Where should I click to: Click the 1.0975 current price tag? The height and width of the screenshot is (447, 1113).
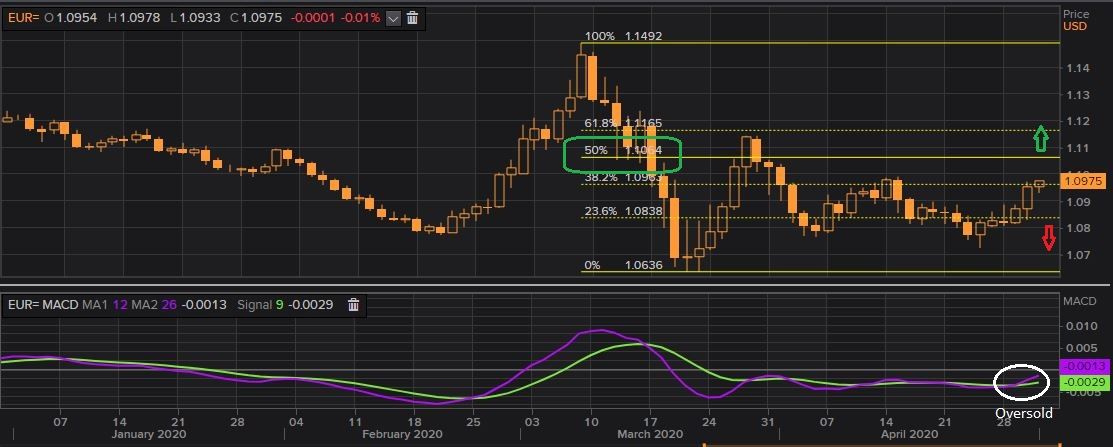coord(1083,182)
